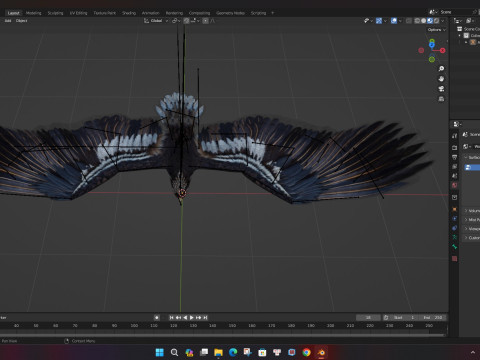Open the Global transform orientation dropdown
The width and height of the screenshot is (480, 360).
point(156,21)
